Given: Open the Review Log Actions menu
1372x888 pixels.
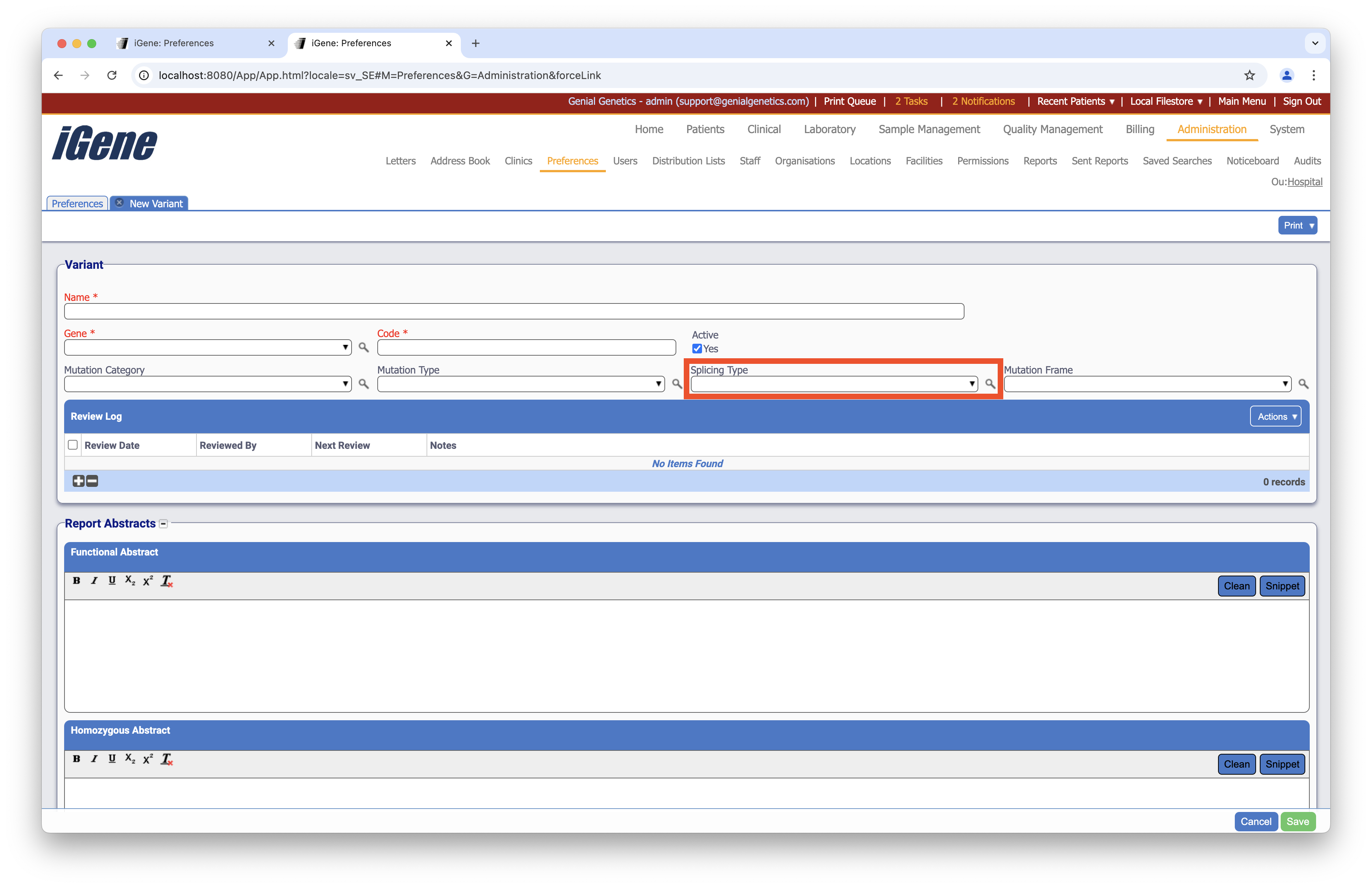Looking at the screenshot, I should (1275, 417).
